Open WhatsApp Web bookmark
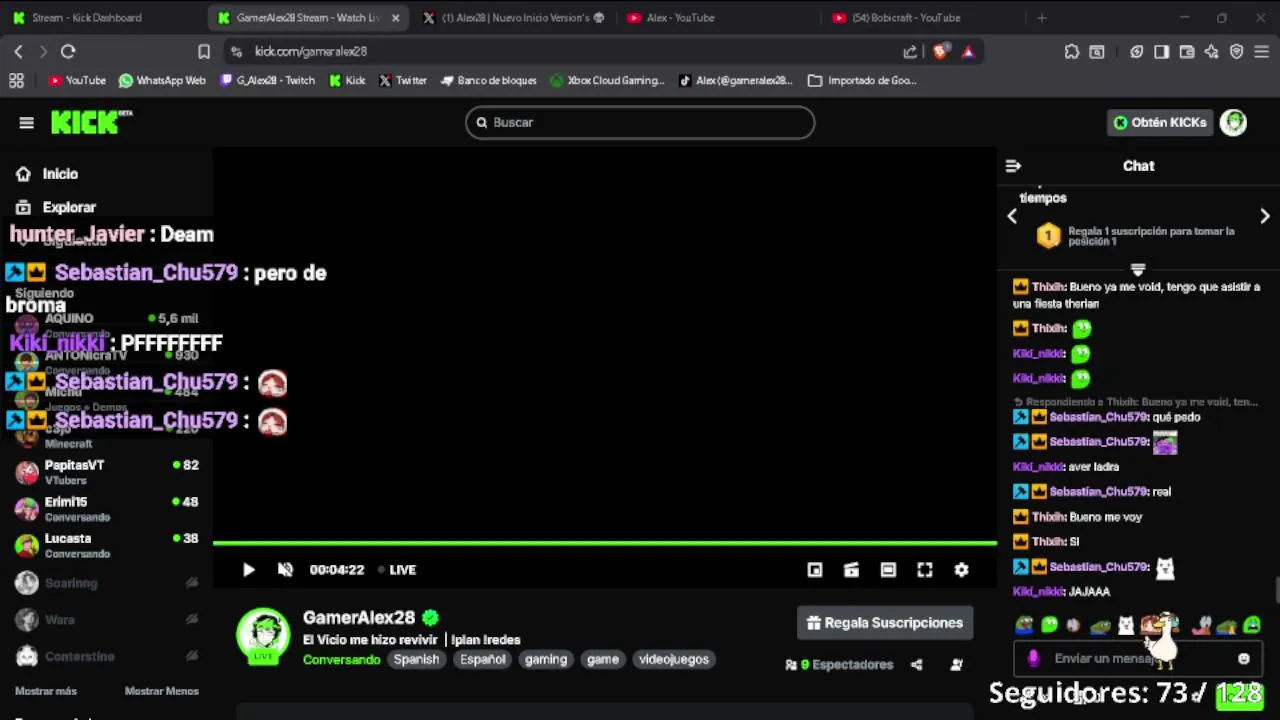Viewport: 1280px width, 720px height. (162, 80)
